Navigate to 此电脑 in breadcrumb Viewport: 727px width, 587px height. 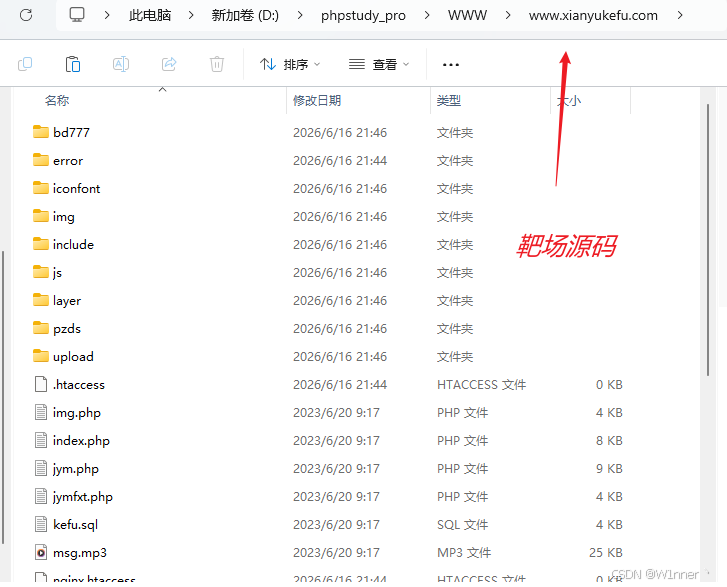click(x=150, y=15)
